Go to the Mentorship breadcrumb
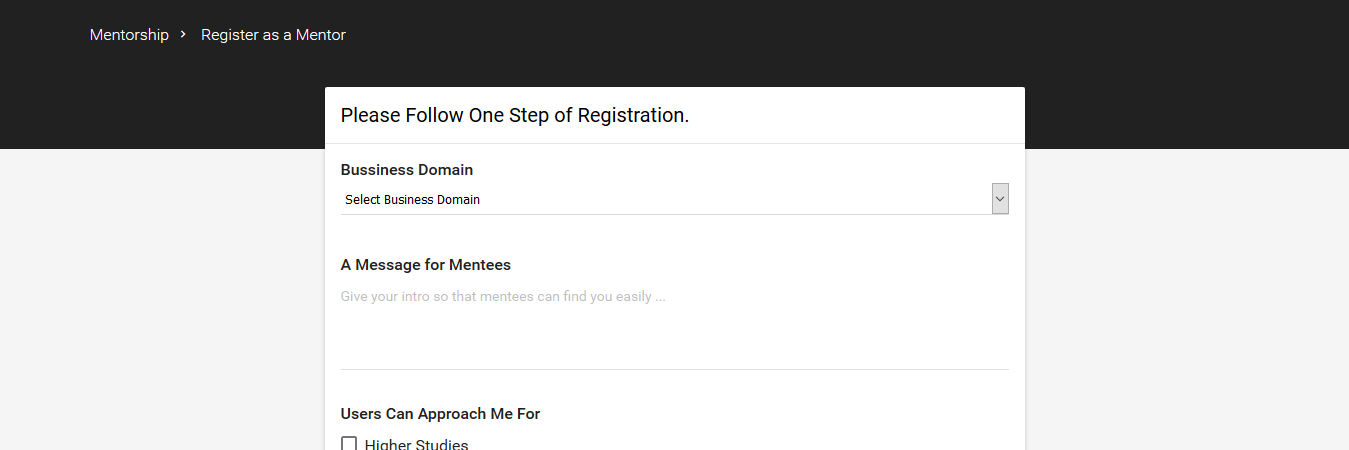1349x450 pixels. click(x=129, y=35)
